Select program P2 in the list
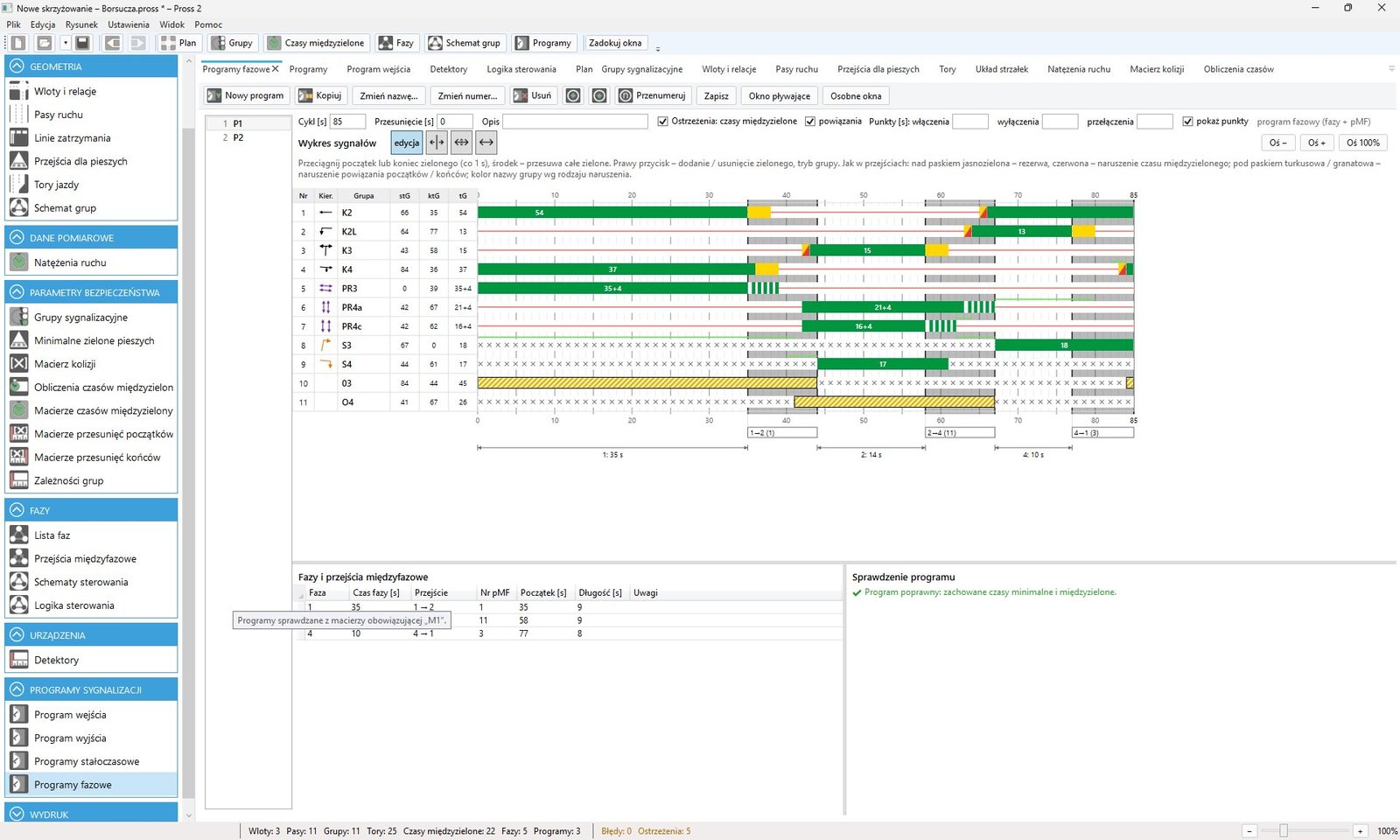Viewport: 1400px width, 840px height. tap(248, 137)
